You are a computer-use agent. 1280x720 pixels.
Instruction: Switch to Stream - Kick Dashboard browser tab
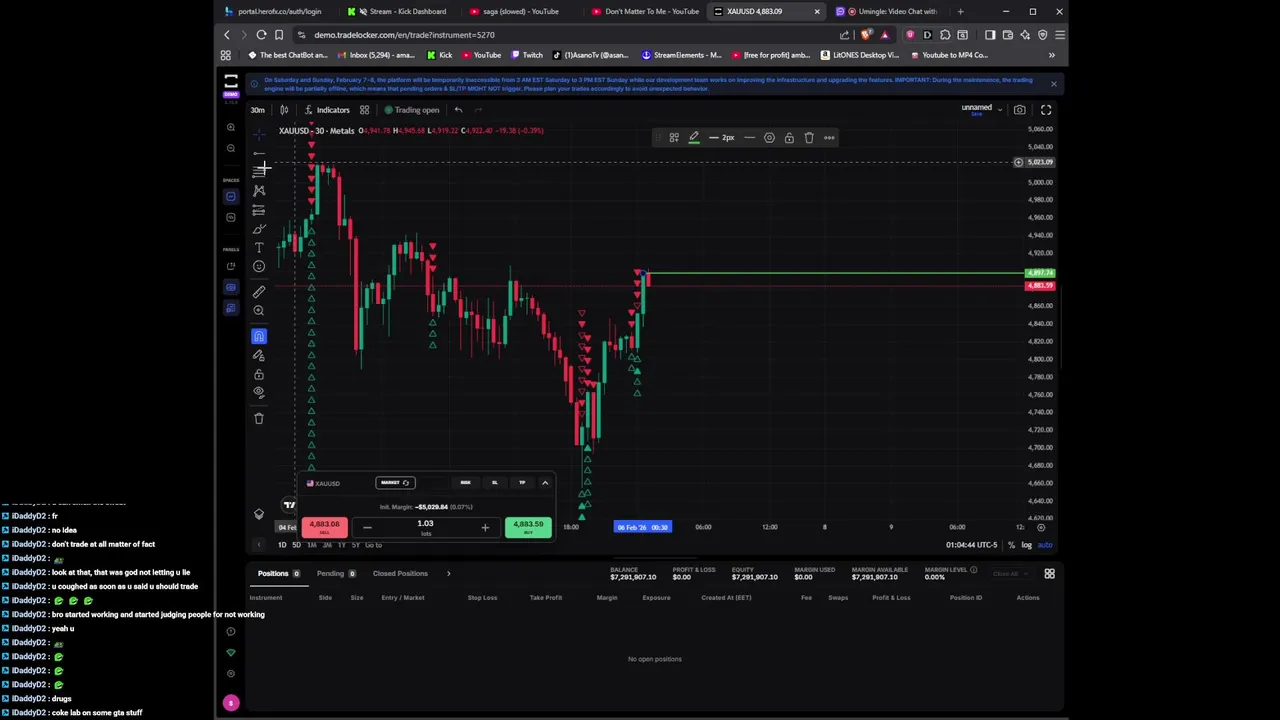pos(400,12)
